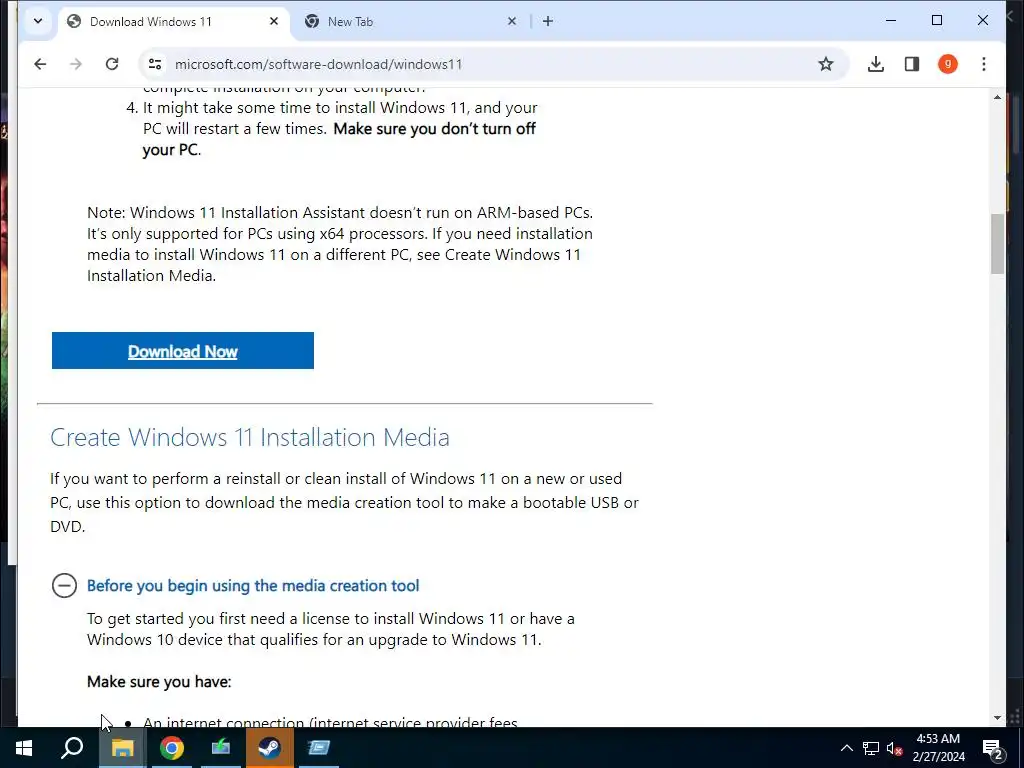Reload the Download Windows 11 page
The height and width of the screenshot is (768, 1024).
tap(112, 64)
